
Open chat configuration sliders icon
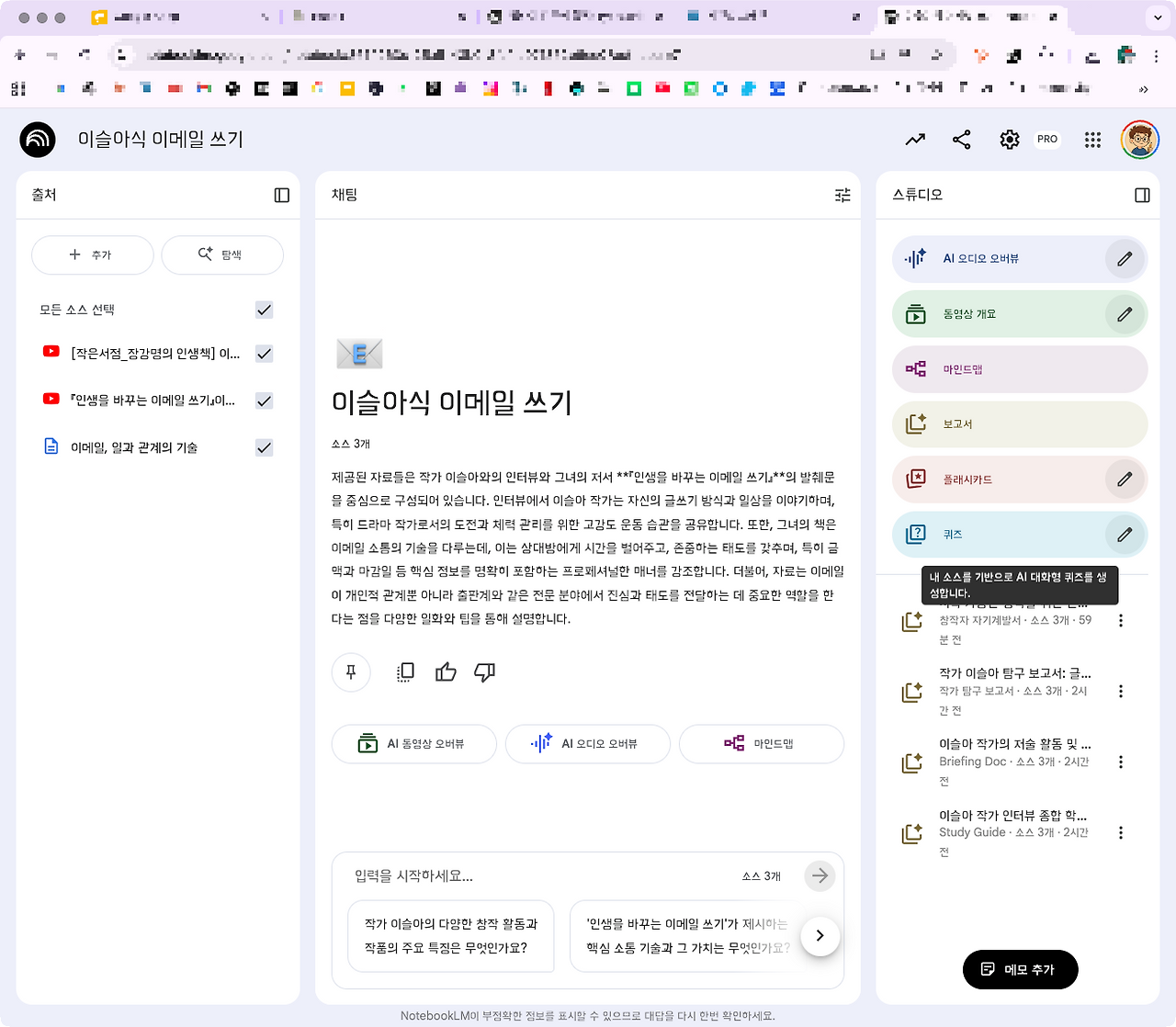[842, 195]
